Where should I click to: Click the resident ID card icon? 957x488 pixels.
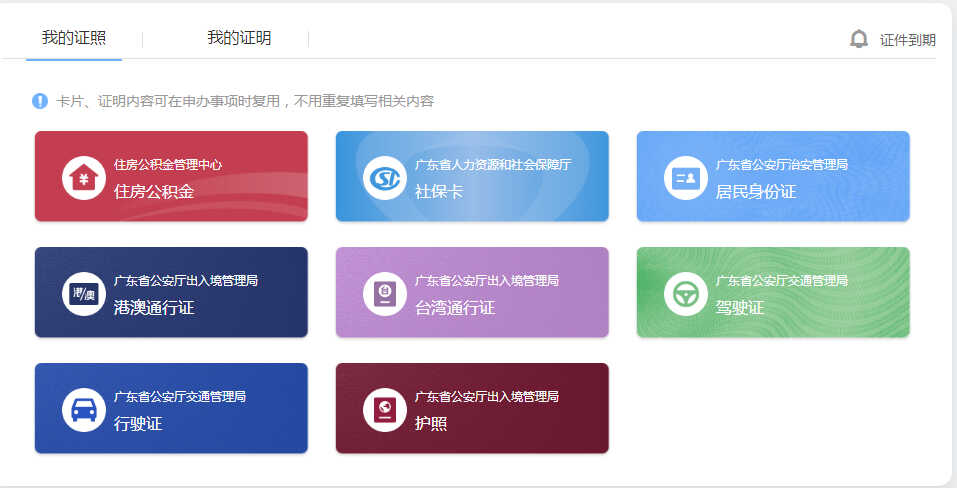pos(685,178)
